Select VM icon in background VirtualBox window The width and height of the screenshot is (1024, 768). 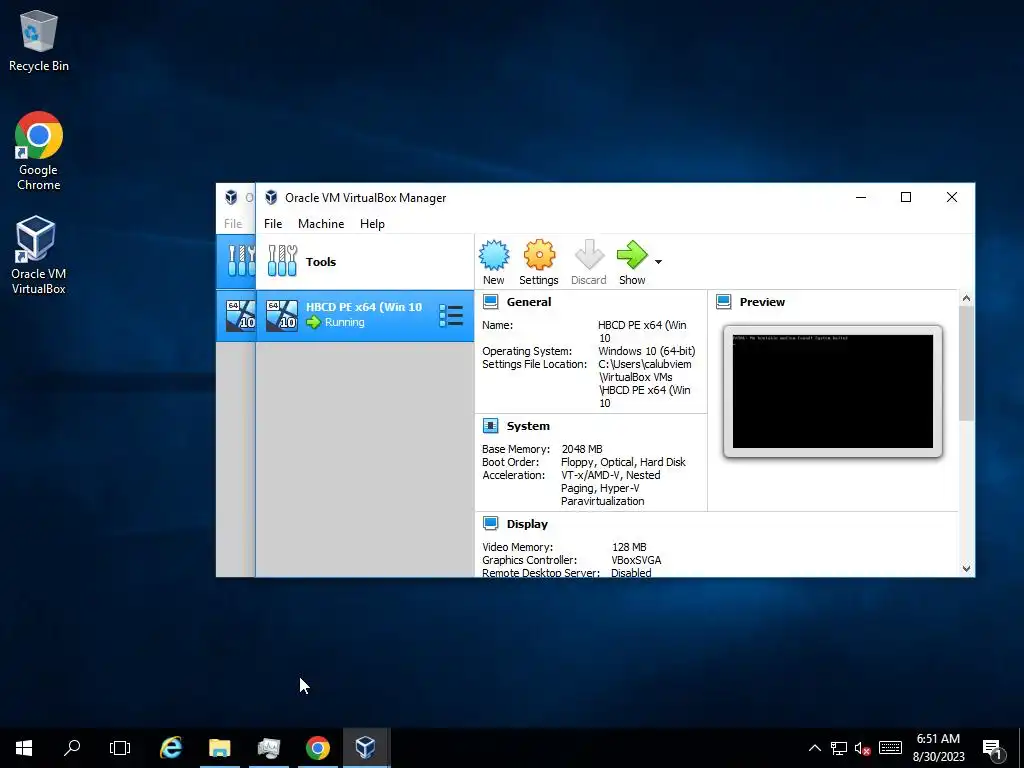point(240,315)
